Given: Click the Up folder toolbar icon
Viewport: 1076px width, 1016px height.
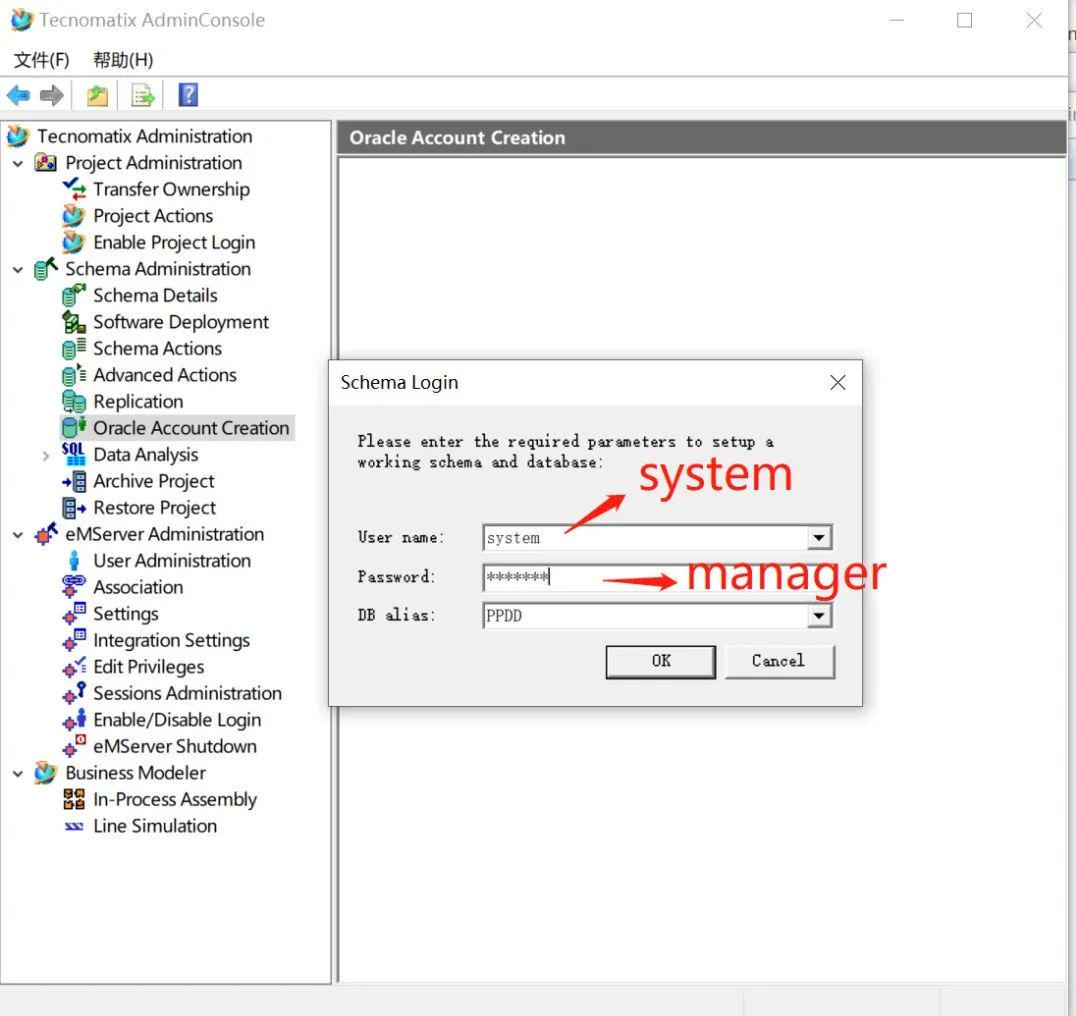Looking at the screenshot, I should [97, 95].
